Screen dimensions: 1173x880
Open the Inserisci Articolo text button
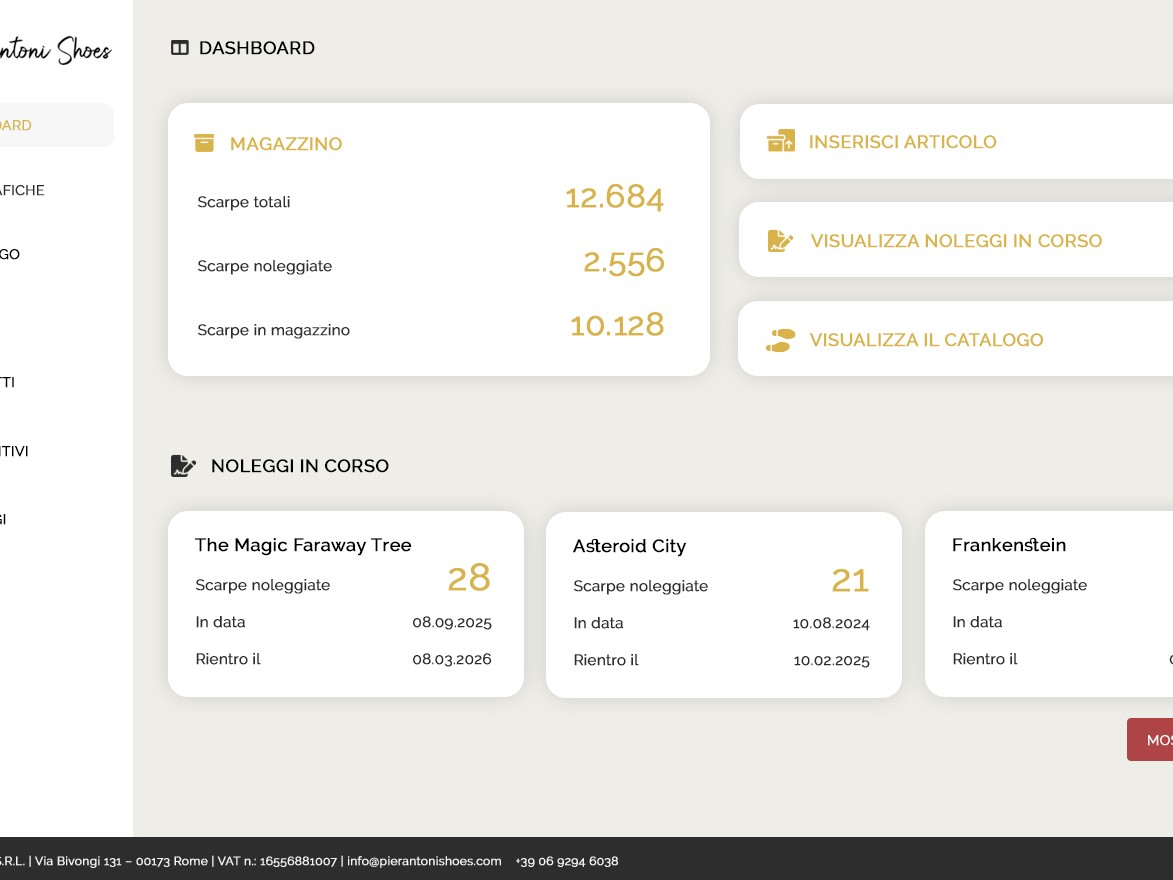click(902, 142)
